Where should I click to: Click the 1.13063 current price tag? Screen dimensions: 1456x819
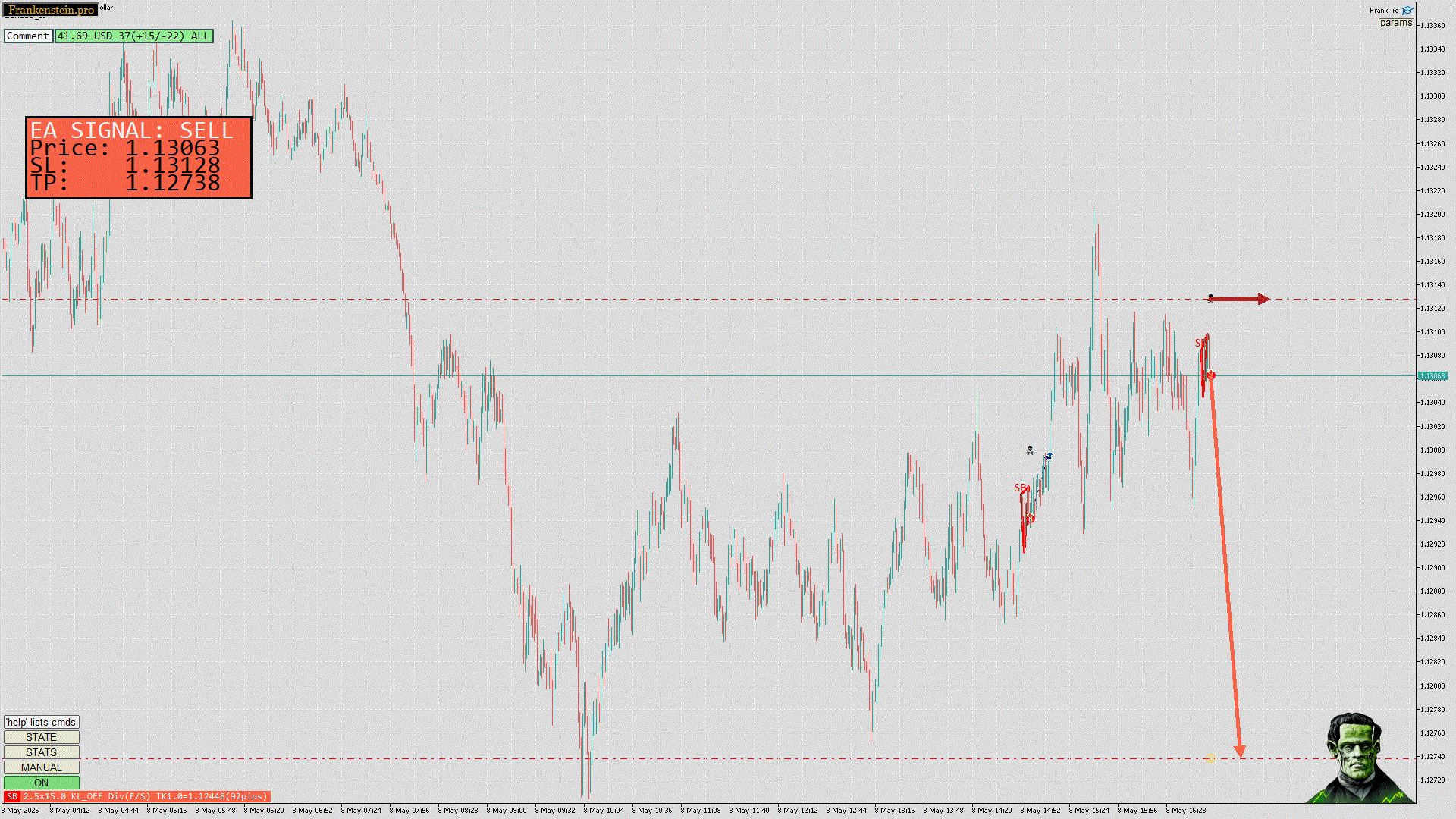pos(1432,376)
